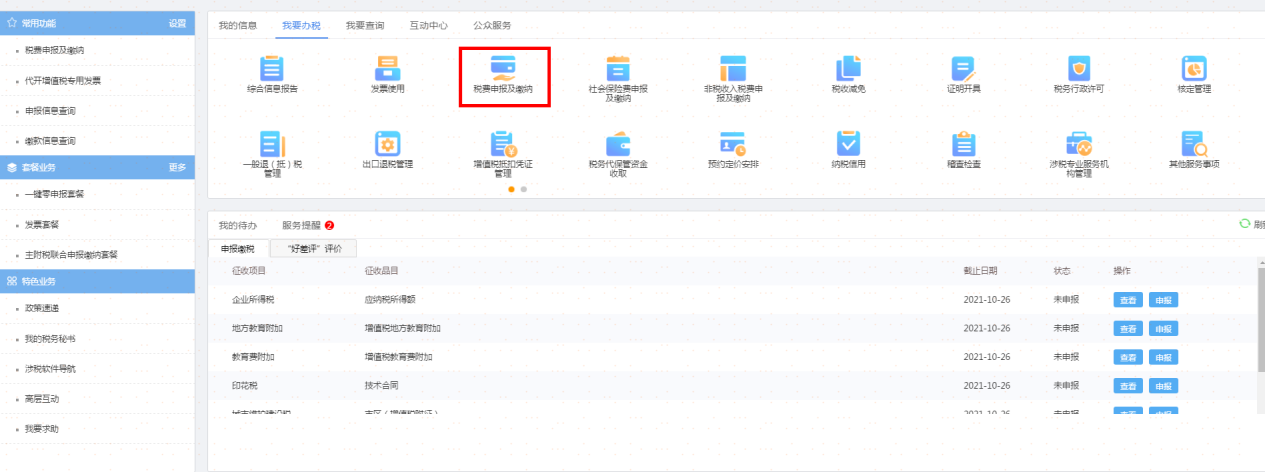Go to the second icon page dot

523,189
